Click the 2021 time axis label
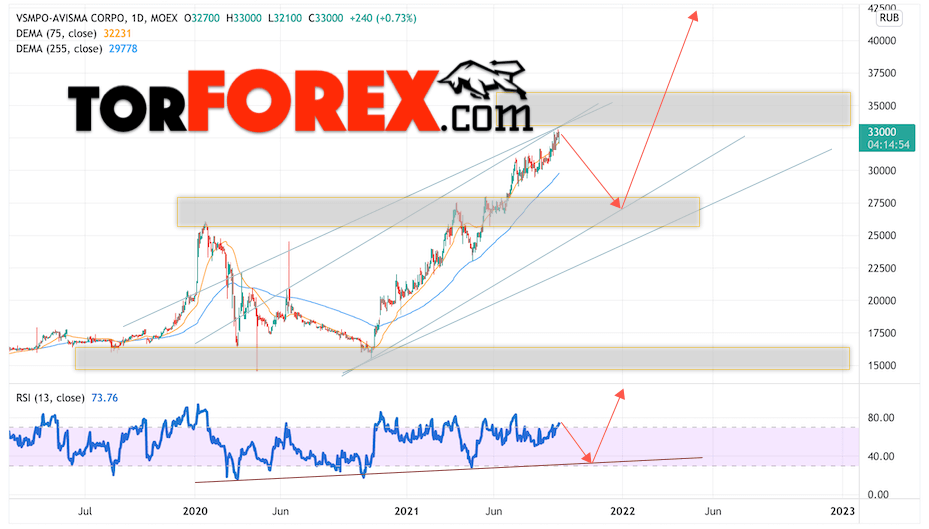This screenshot has height=529, width=929. click(x=407, y=511)
